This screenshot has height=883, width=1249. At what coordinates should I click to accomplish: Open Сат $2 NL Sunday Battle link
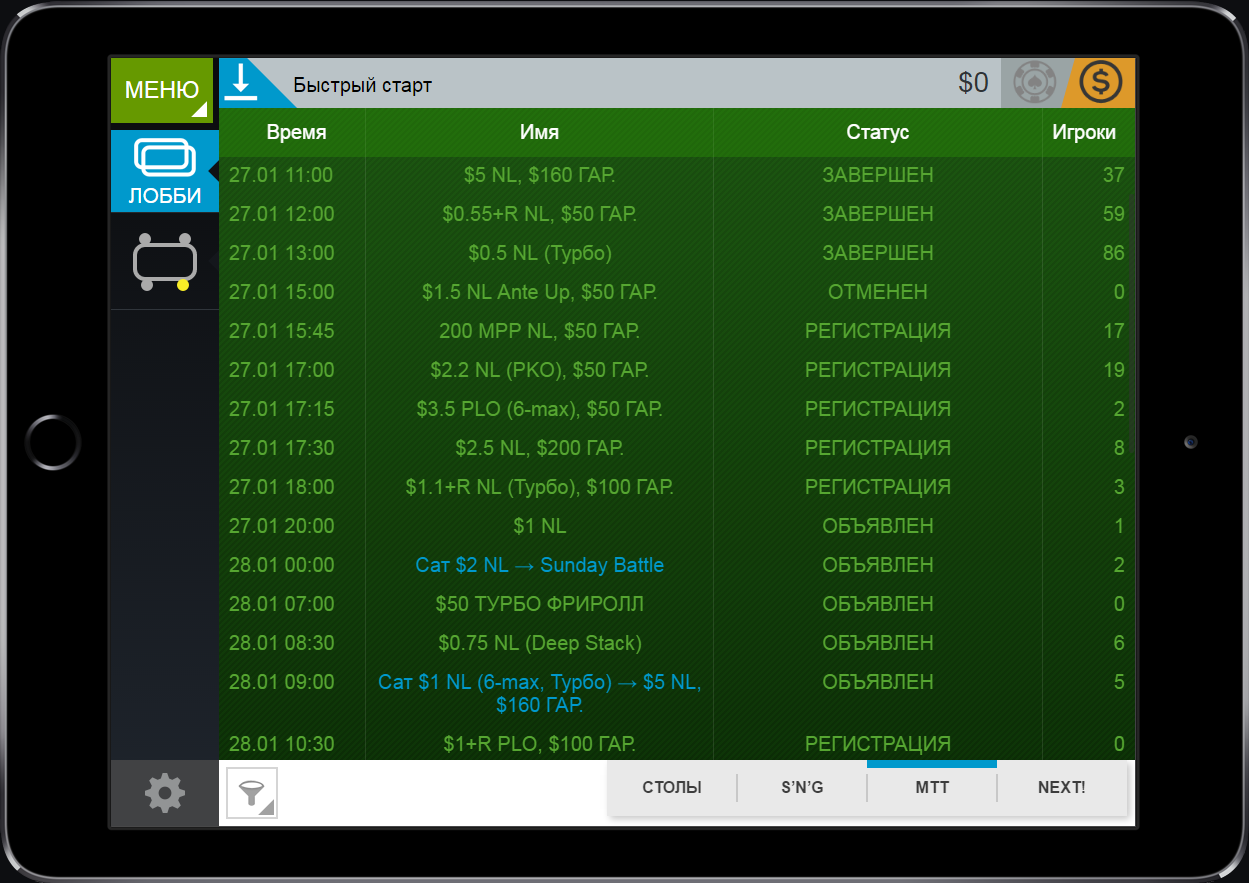tap(539, 565)
